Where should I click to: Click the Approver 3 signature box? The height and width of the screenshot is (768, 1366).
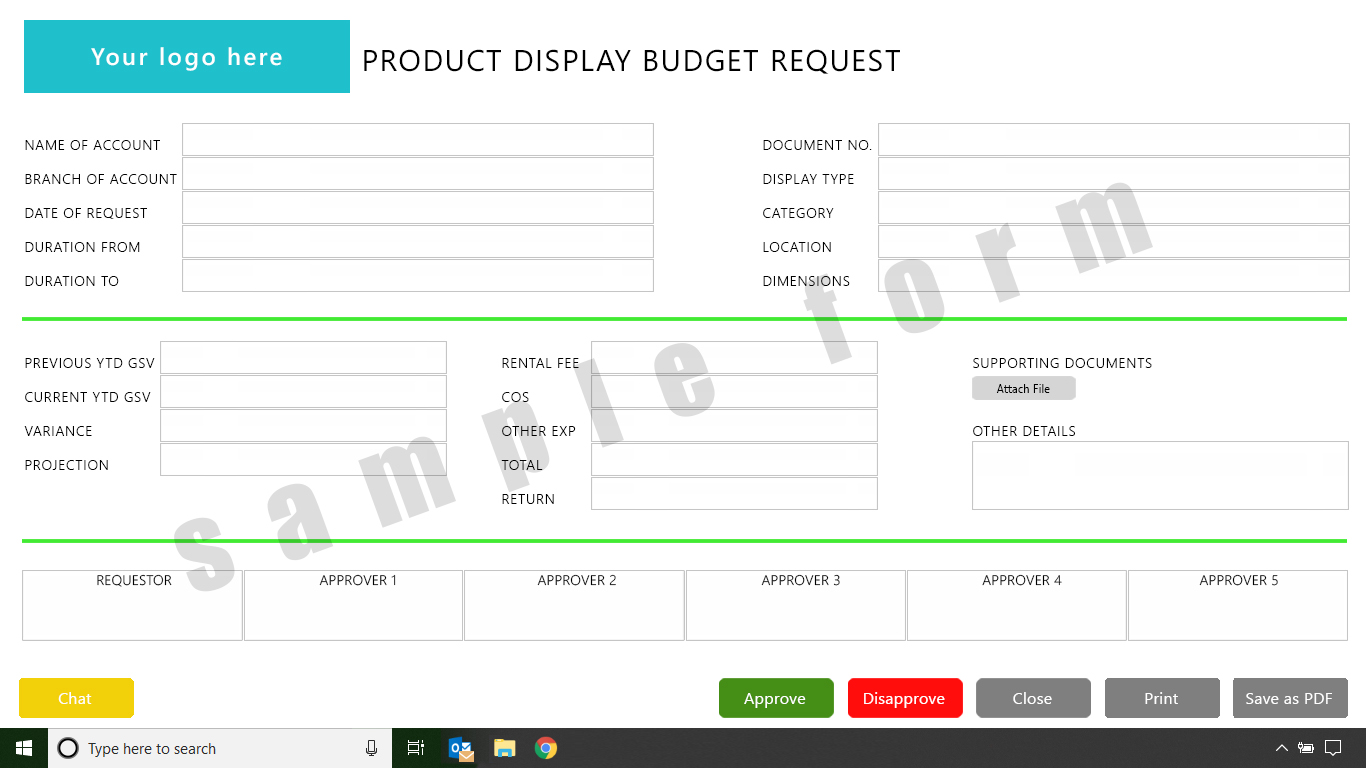pyautogui.click(x=796, y=605)
